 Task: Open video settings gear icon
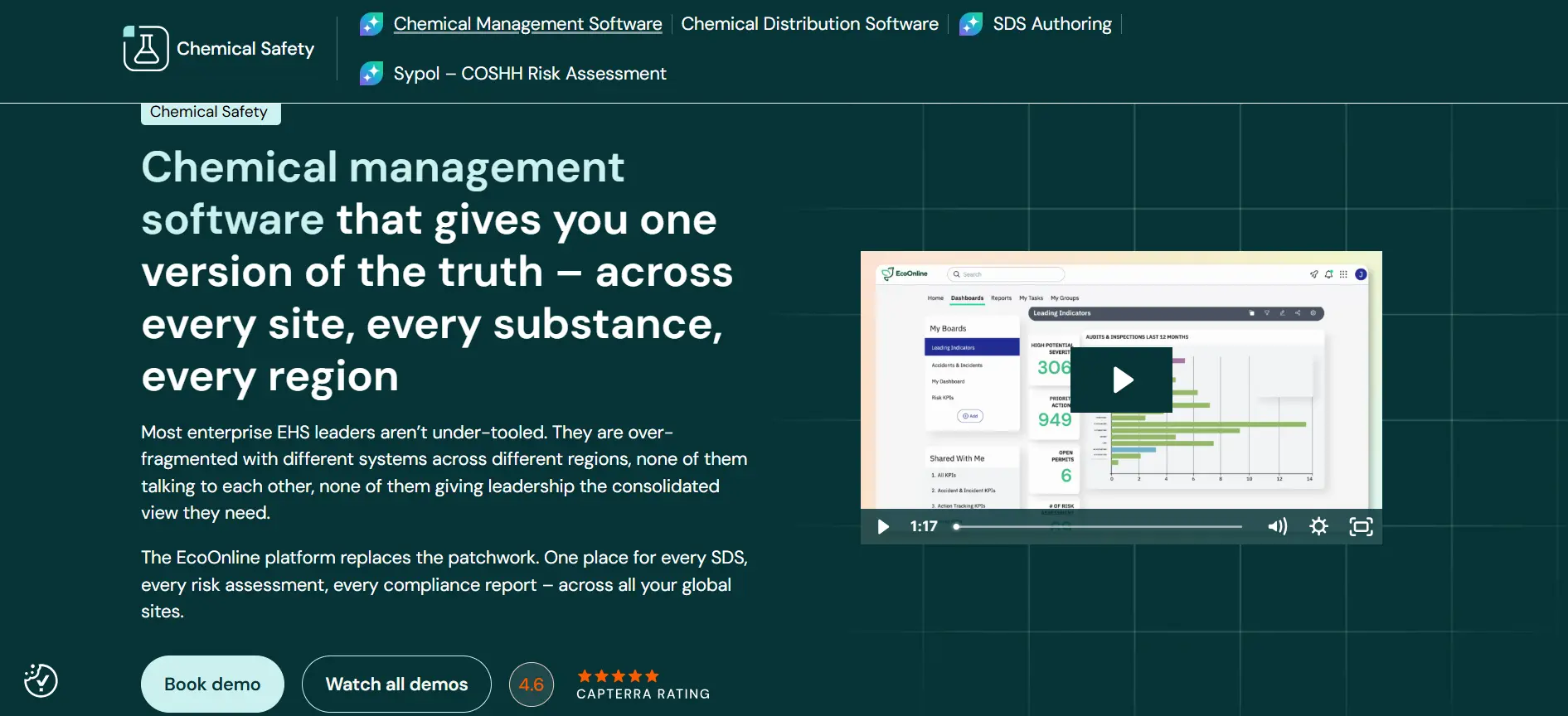point(1318,526)
